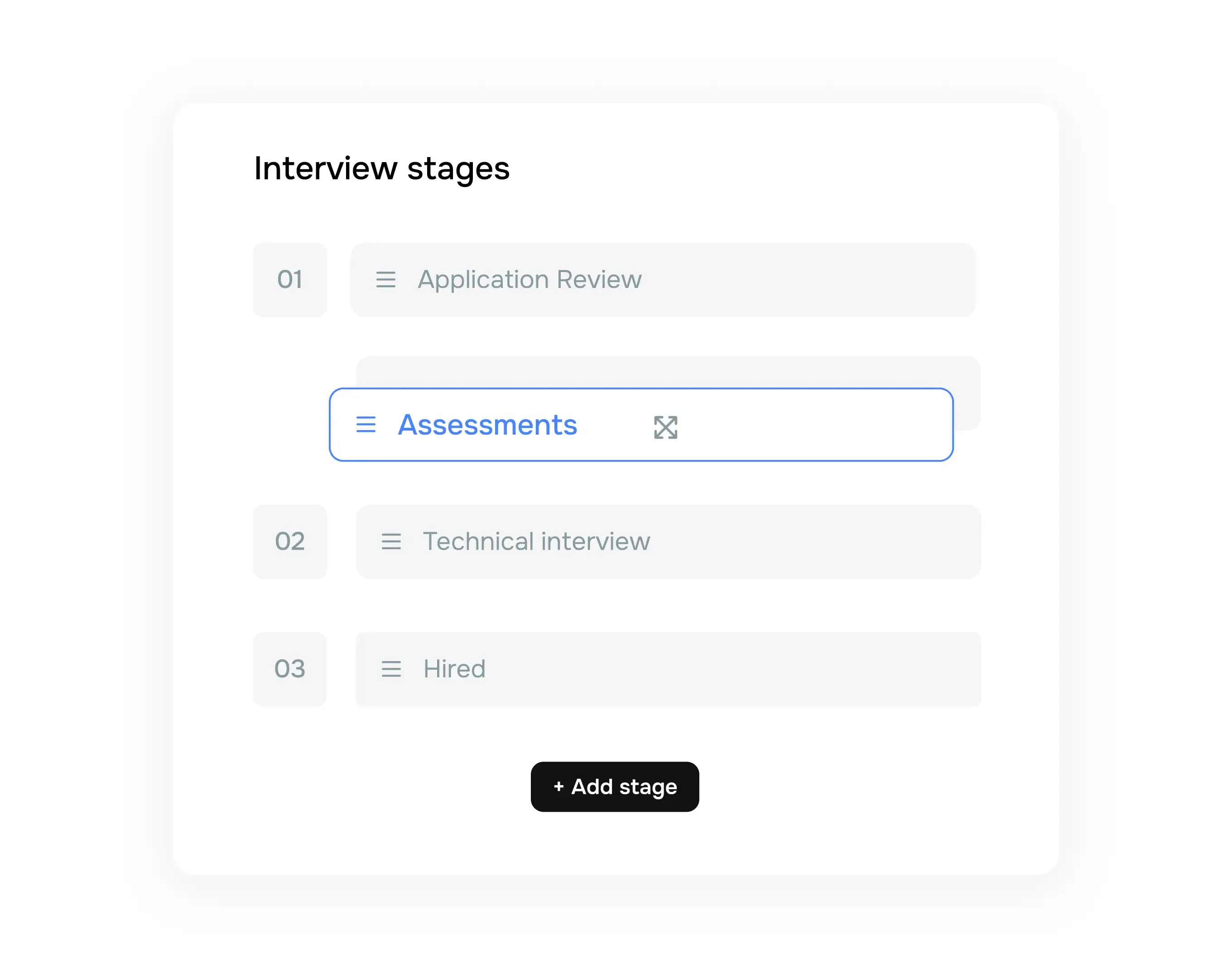1232x978 pixels.
Task: Expand the Application Review stage row
Action: (662, 280)
